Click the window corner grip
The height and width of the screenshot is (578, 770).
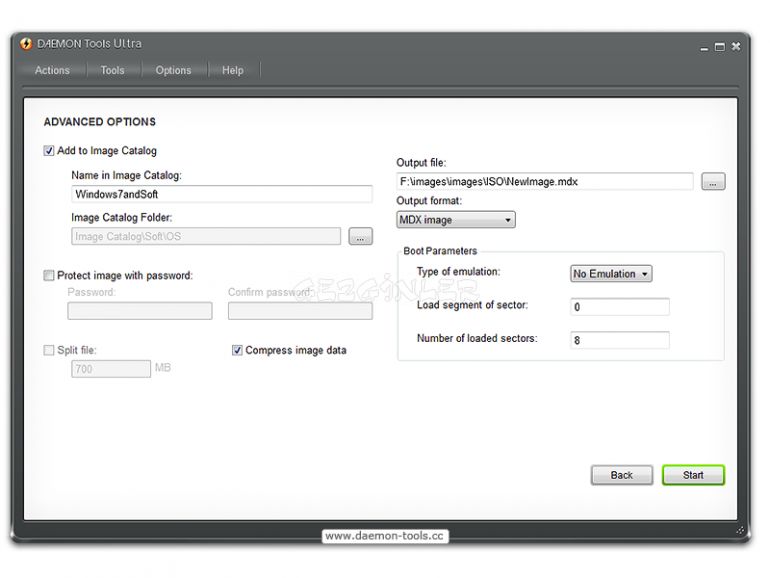click(x=740, y=530)
